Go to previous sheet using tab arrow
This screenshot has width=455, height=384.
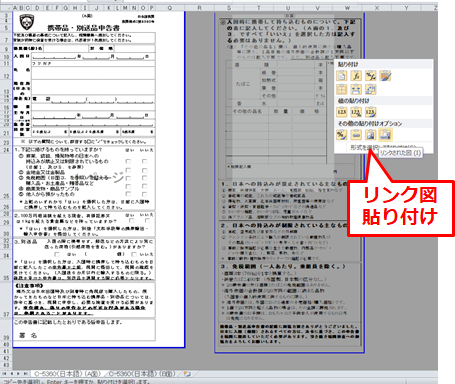click(x=11, y=374)
